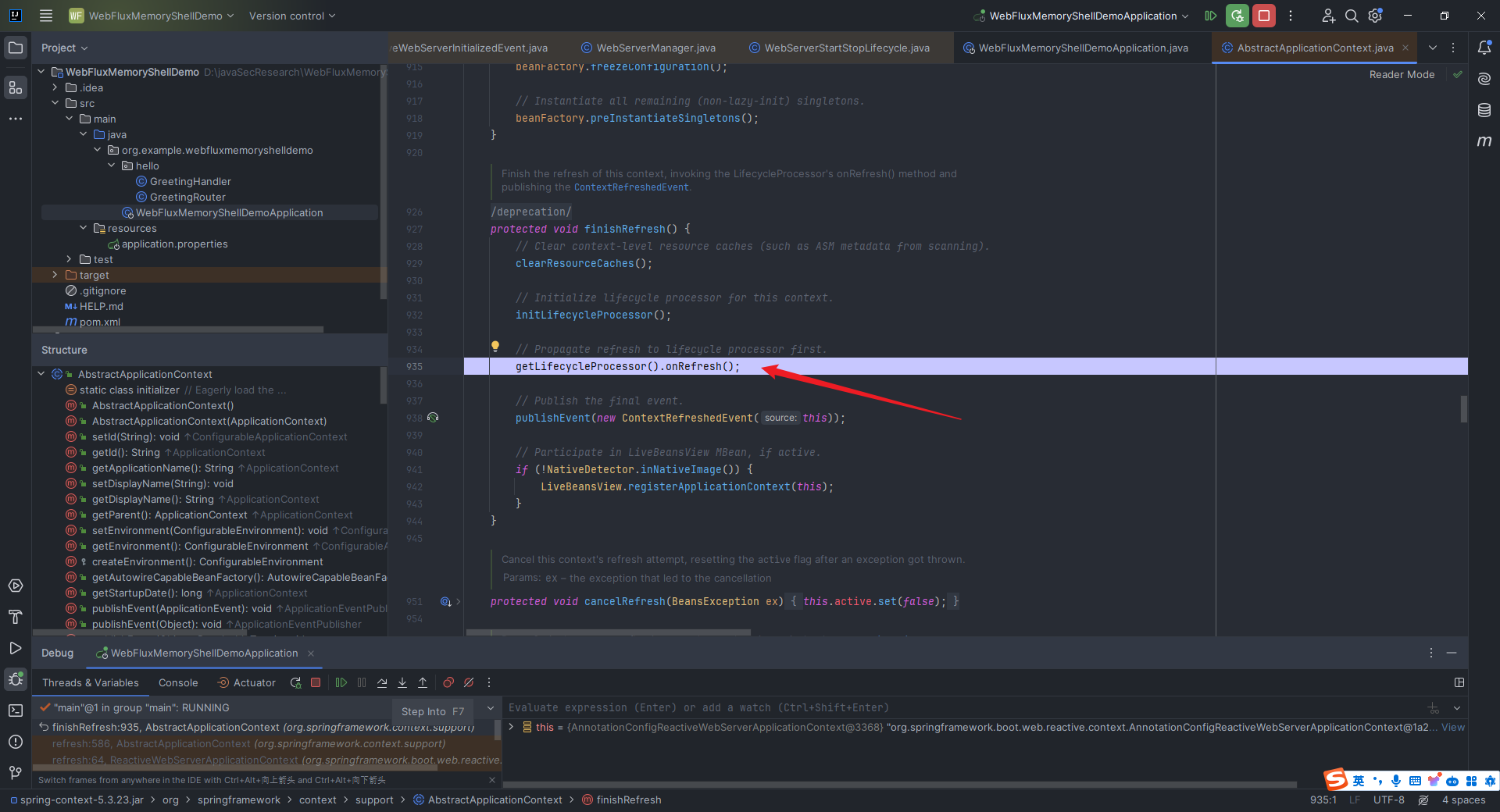Open the run configuration dropdown
The height and width of the screenshot is (812, 1500).
(1082, 16)
